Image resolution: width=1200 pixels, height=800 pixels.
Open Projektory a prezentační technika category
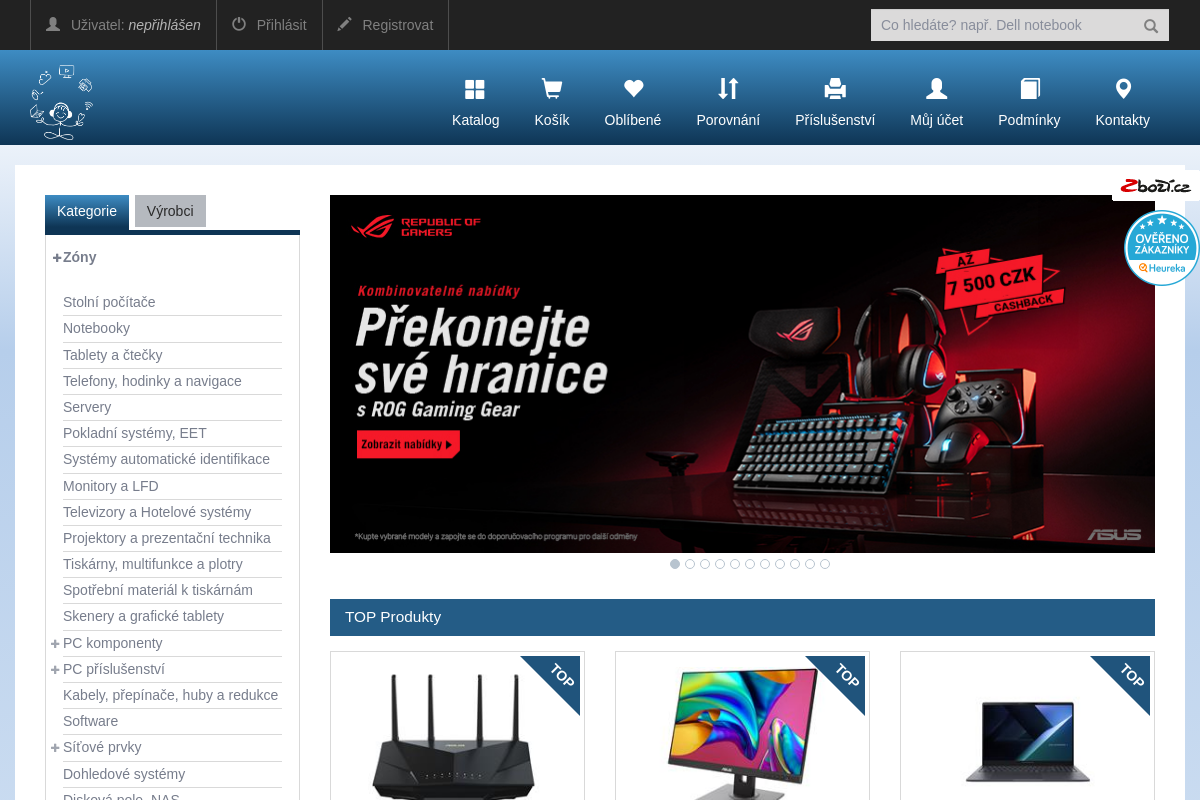pos(167,538)
